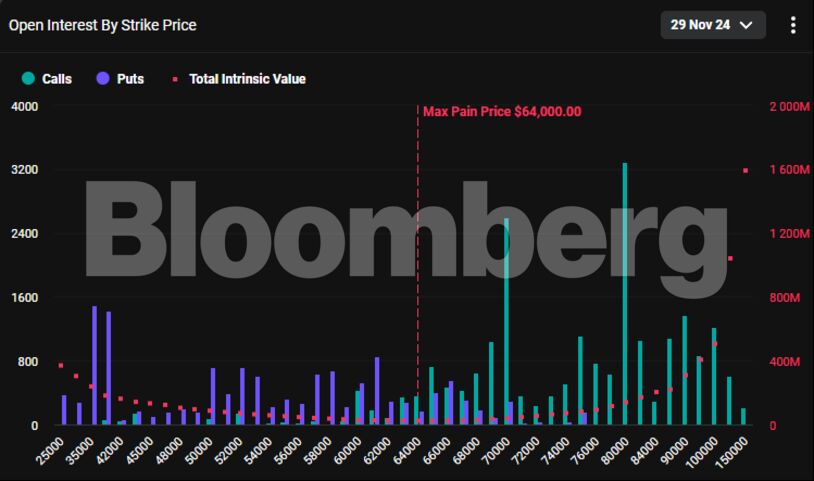This screenshot has height=481, width=814.
Task: Click the intrinsic value dot at 150000 strike
Action: (x=745, y=171)
